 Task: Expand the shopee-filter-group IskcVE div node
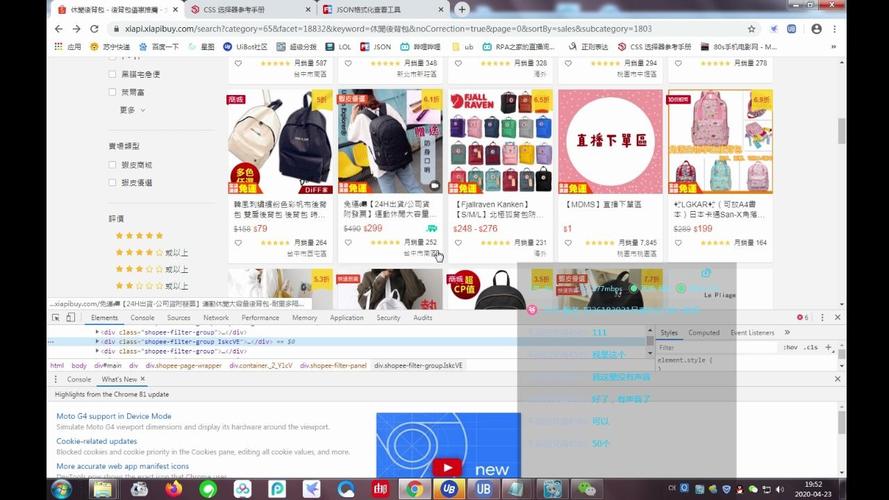click(x=97, y=342)
